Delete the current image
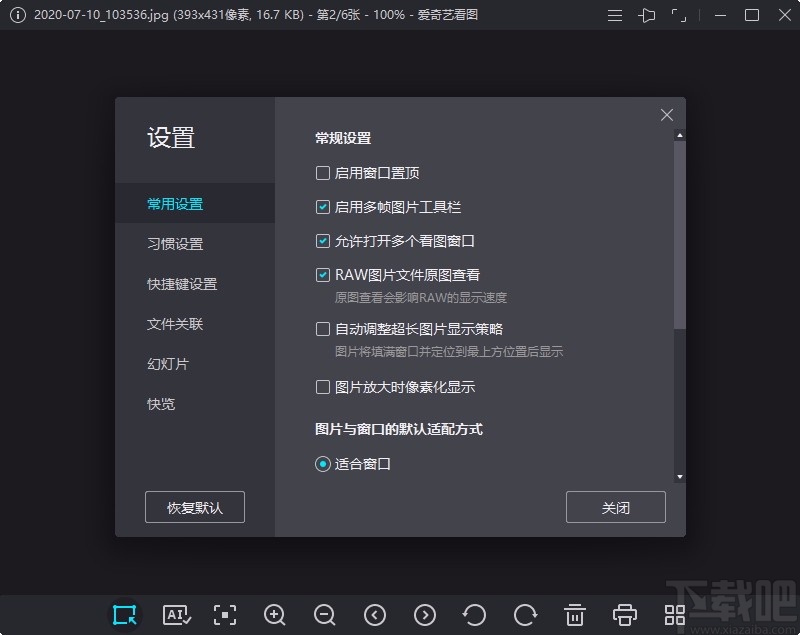 574,615
